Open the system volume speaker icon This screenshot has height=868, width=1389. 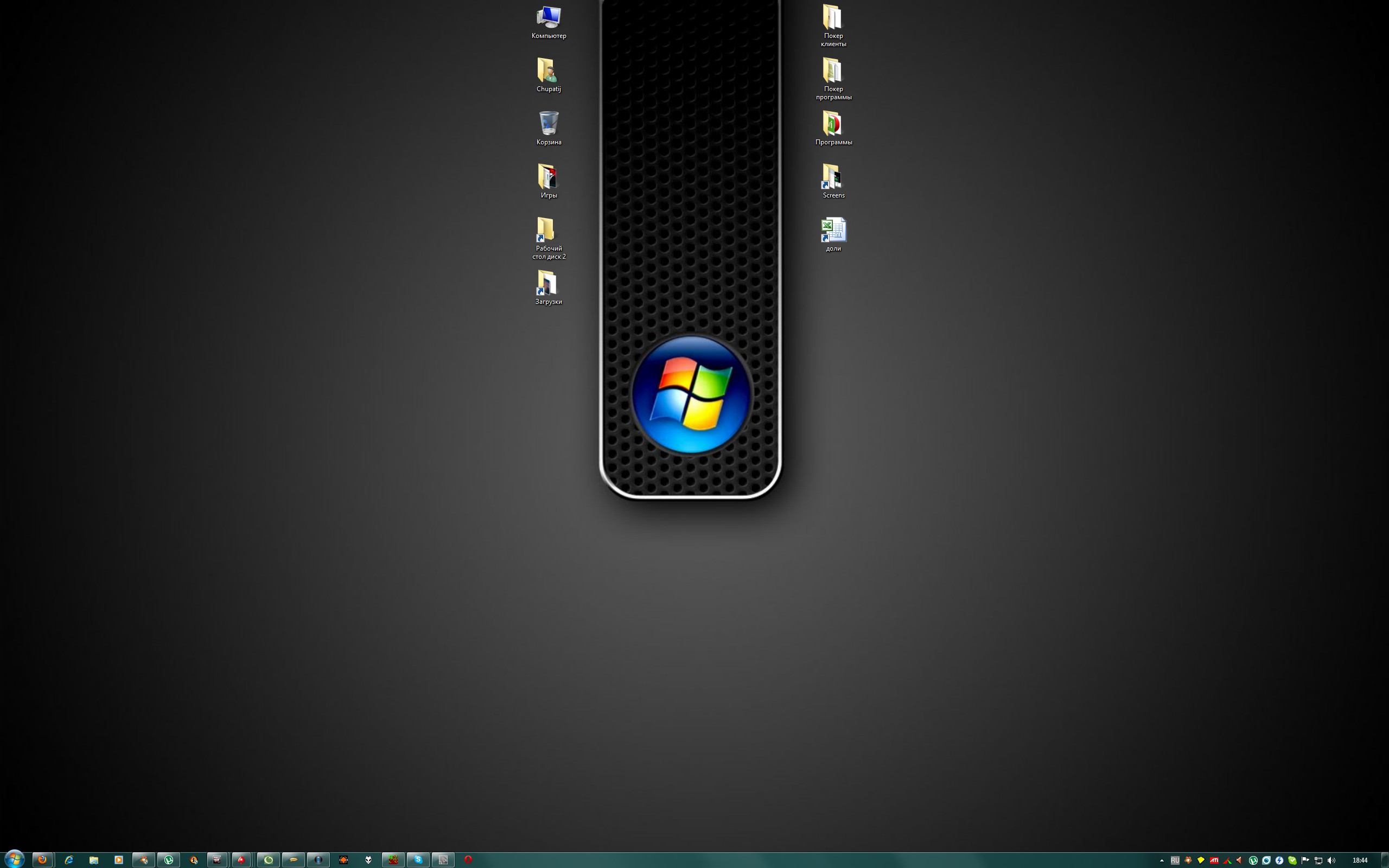[1331, 860]
